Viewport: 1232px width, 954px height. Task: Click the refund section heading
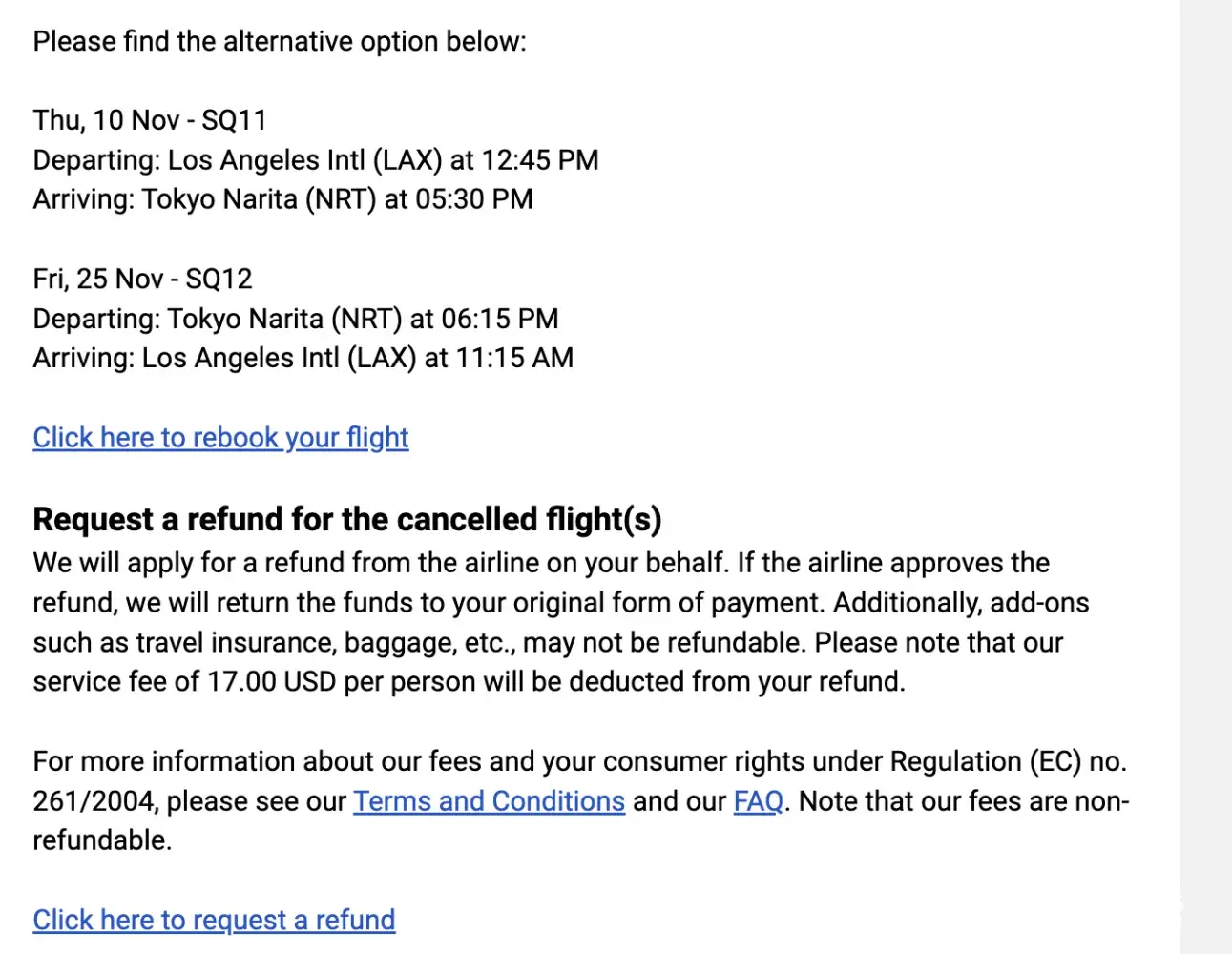346,520
